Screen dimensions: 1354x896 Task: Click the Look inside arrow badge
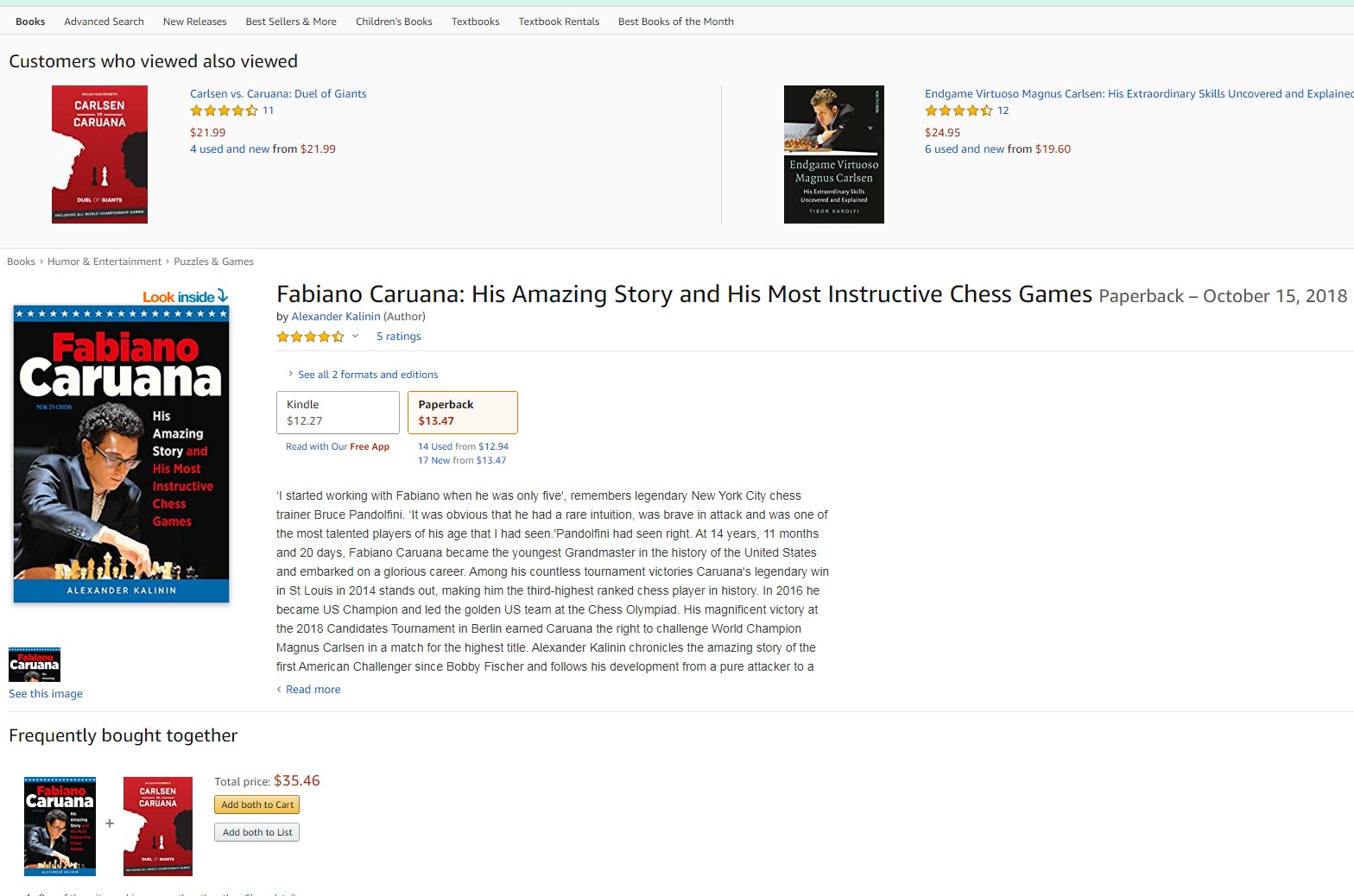point(186,297)
